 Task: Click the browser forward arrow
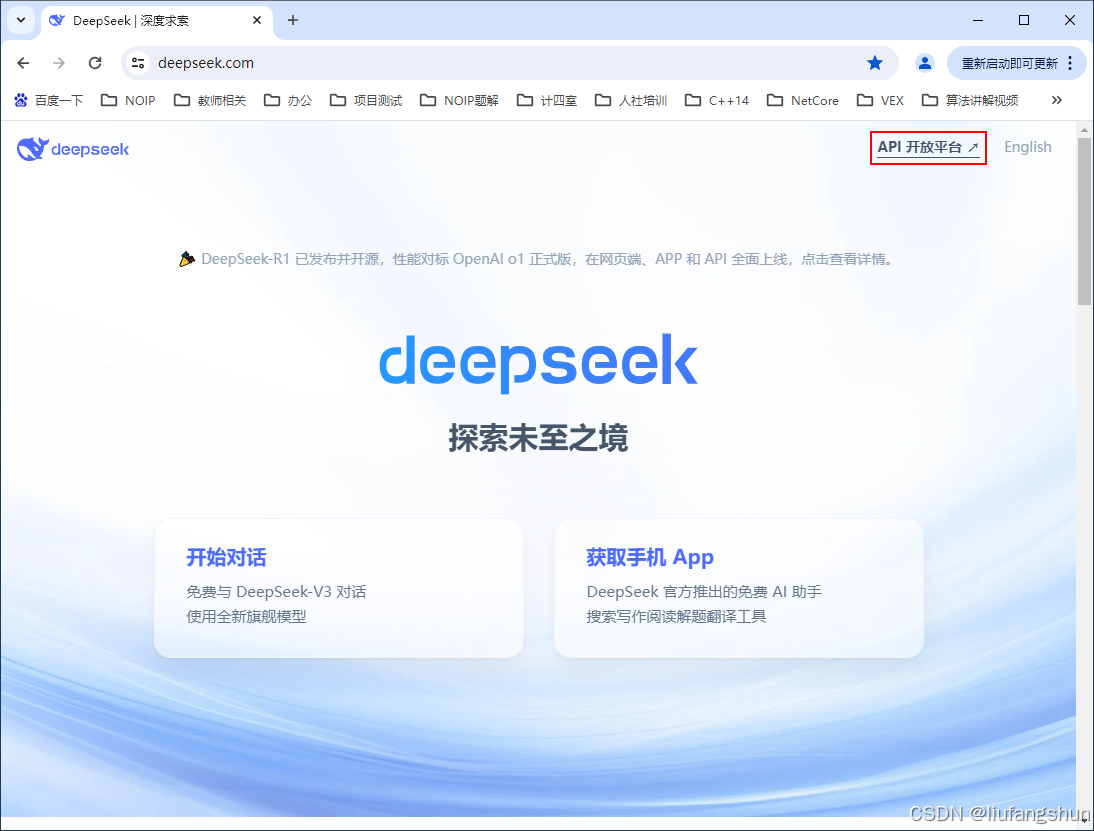click(x=59, y=63)
